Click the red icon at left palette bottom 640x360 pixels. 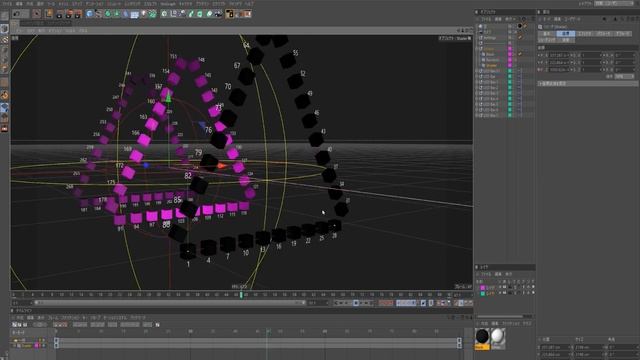point(4,129)
